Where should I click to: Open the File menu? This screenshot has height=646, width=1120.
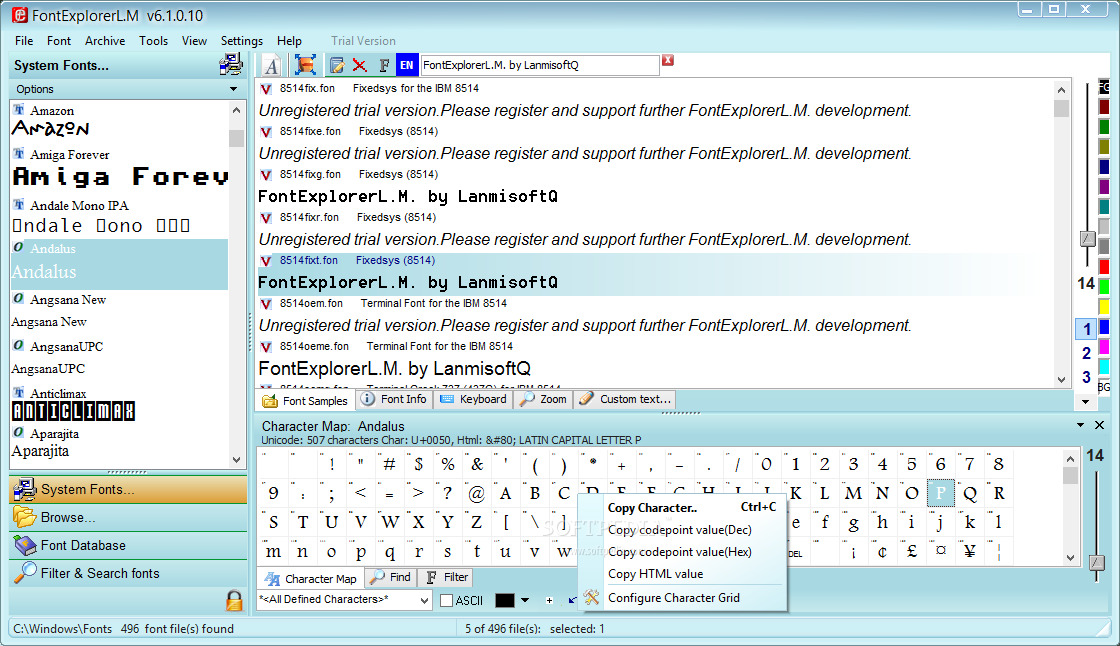[x=24, y=41]
